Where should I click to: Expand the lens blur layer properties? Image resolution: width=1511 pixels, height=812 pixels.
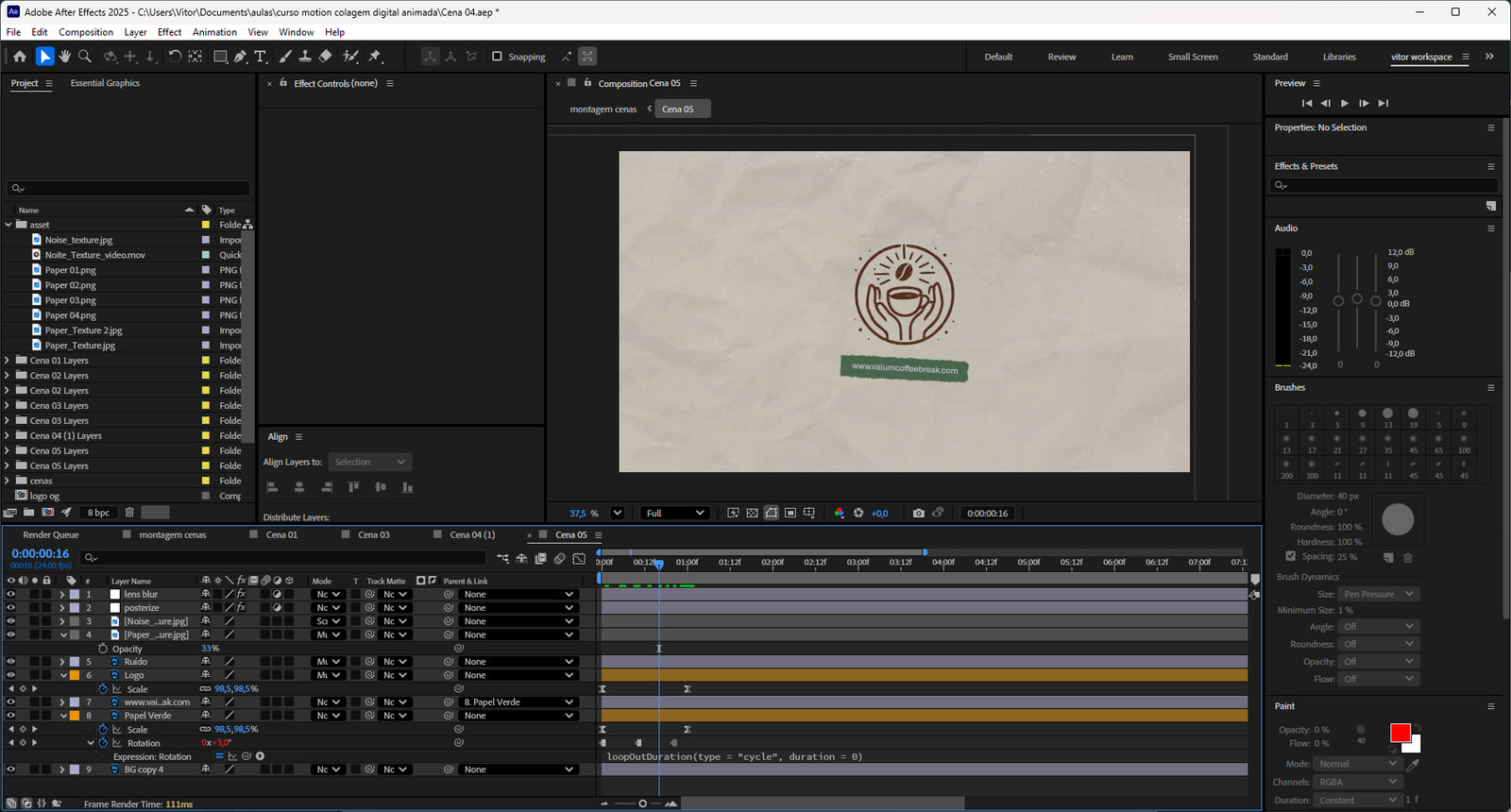coord(62,595)
